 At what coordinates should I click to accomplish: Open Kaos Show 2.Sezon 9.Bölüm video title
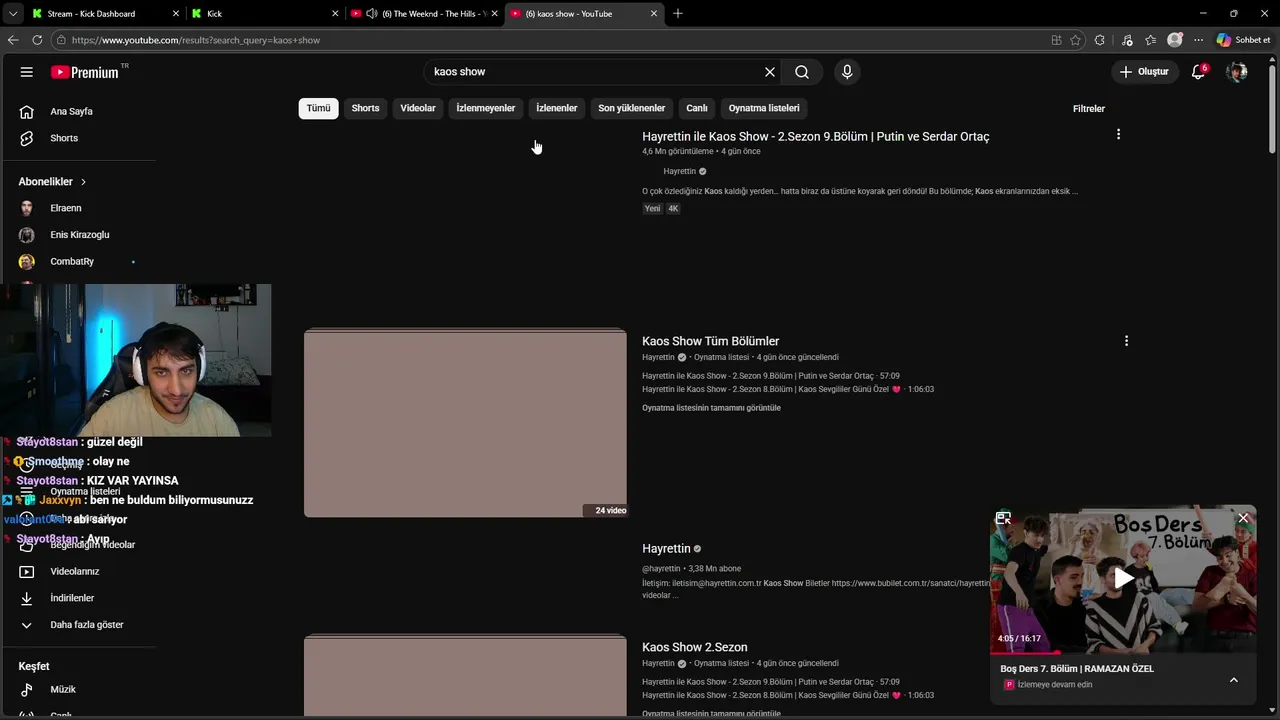815,137
